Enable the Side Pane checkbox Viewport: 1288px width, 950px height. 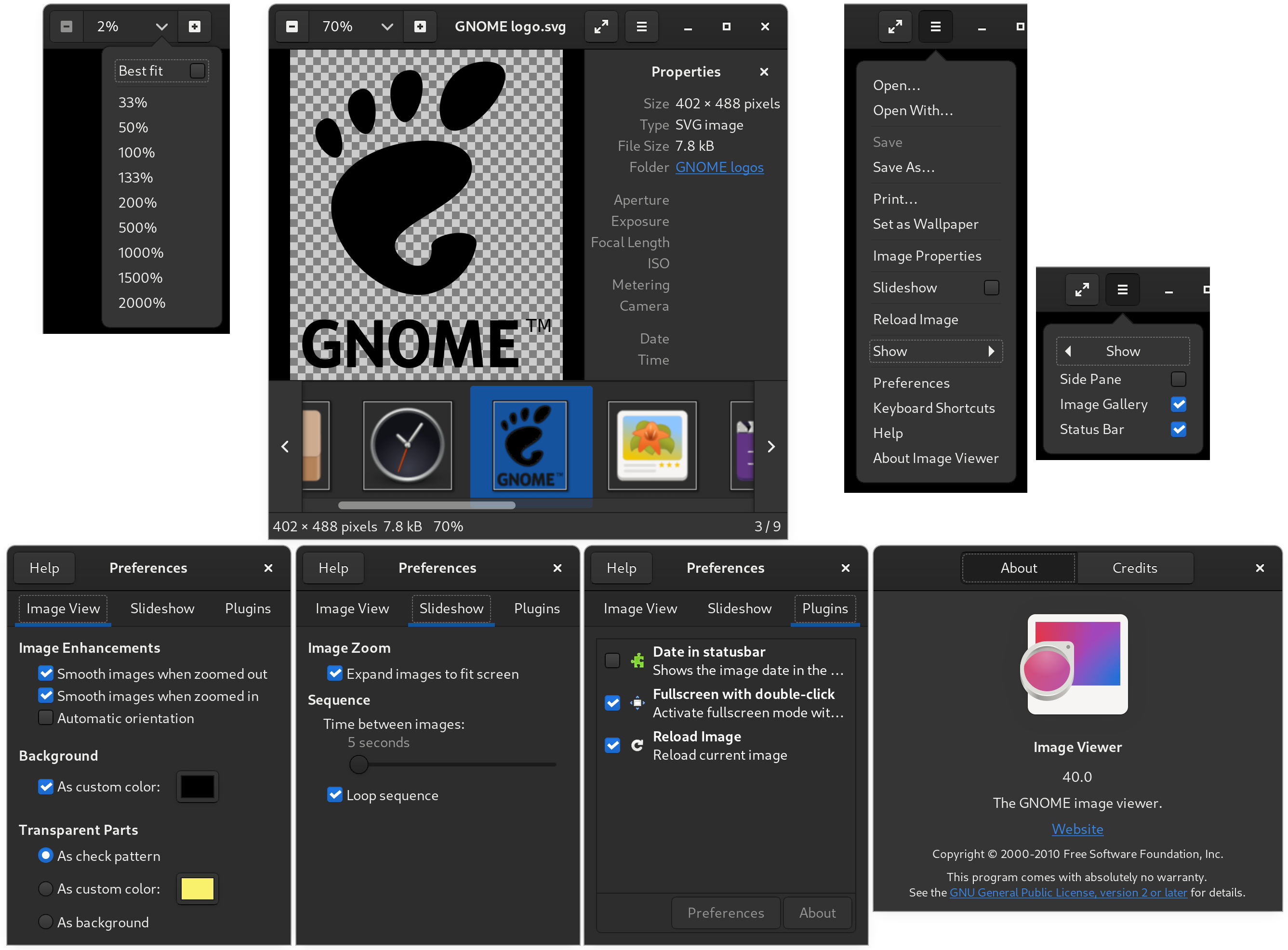1179,379
